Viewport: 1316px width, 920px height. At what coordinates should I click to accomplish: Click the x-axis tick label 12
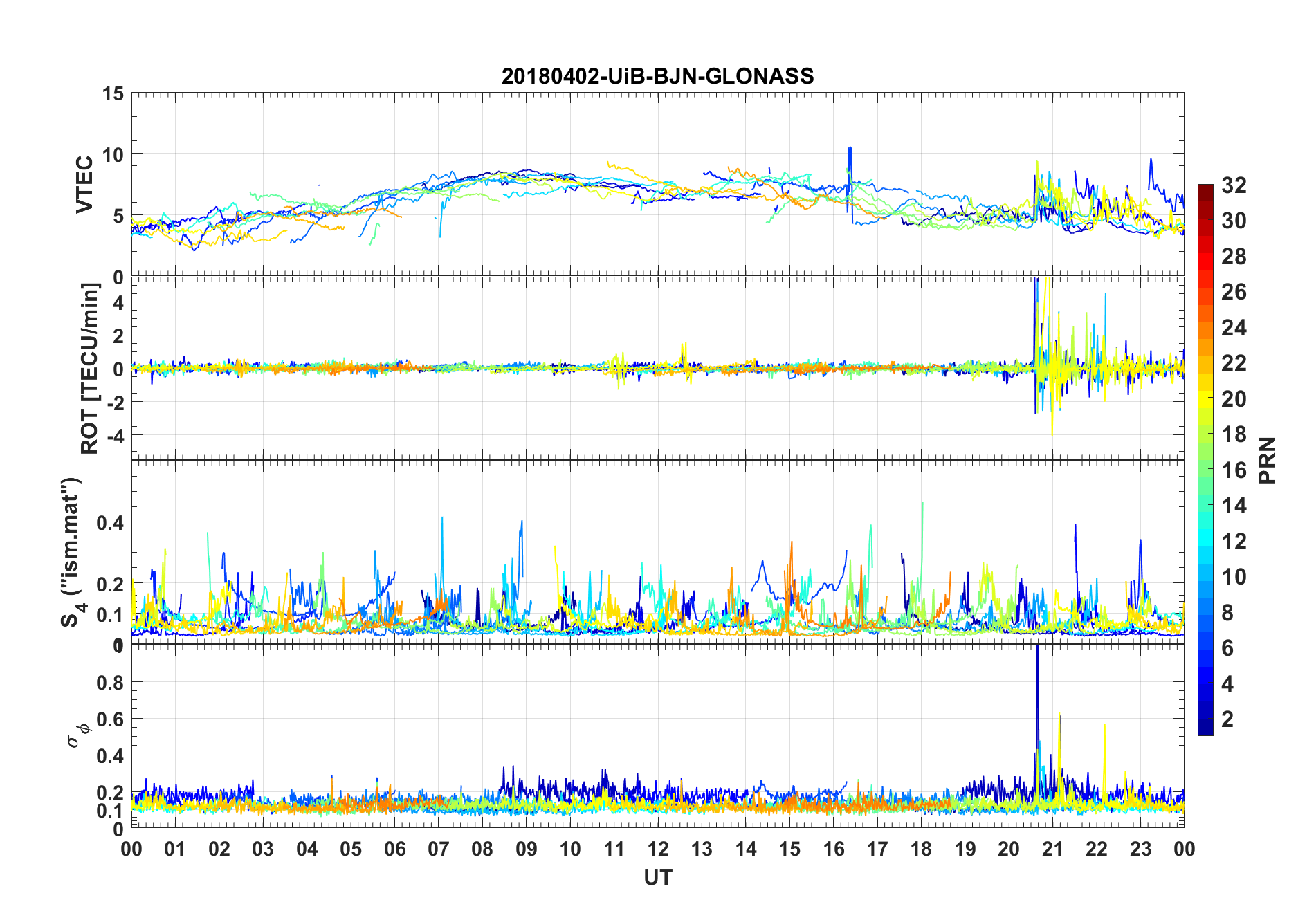657,849
